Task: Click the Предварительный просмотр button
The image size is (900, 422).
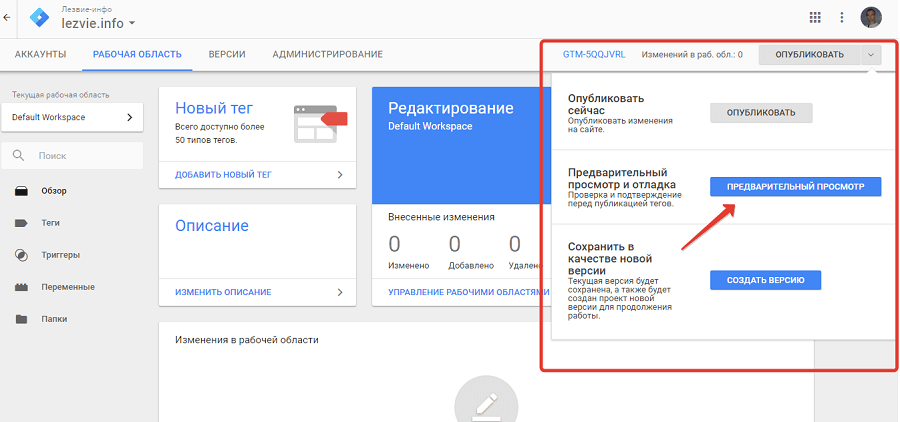Action: (x=795, y=187)
